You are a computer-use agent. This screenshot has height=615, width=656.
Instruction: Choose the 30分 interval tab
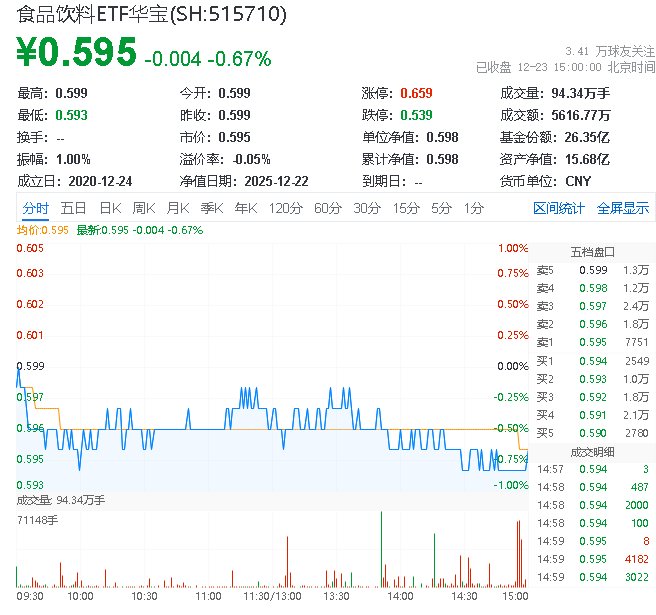[x=367, y=208]
